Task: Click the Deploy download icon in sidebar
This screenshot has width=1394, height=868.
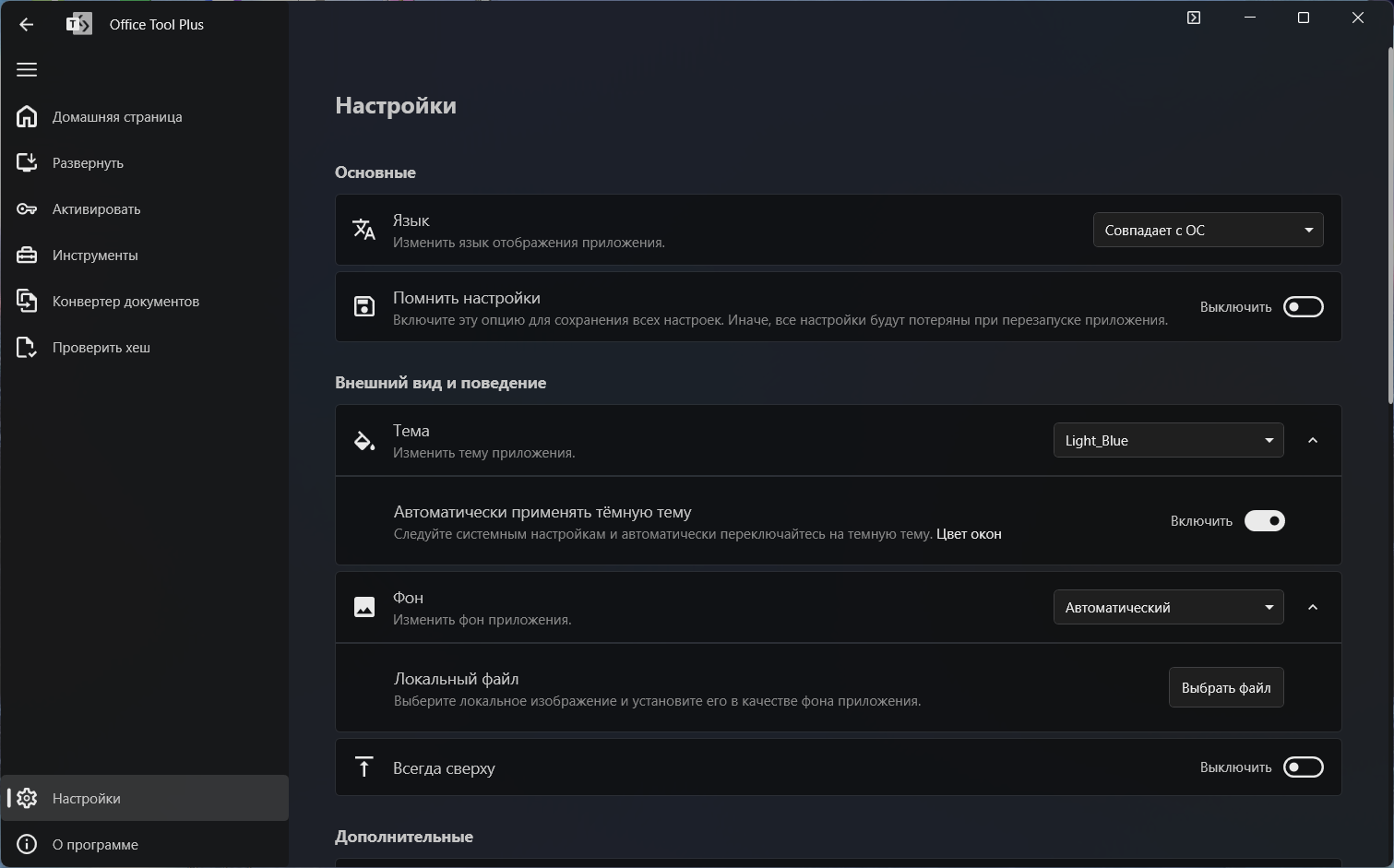Action: (x=27, y=163)
